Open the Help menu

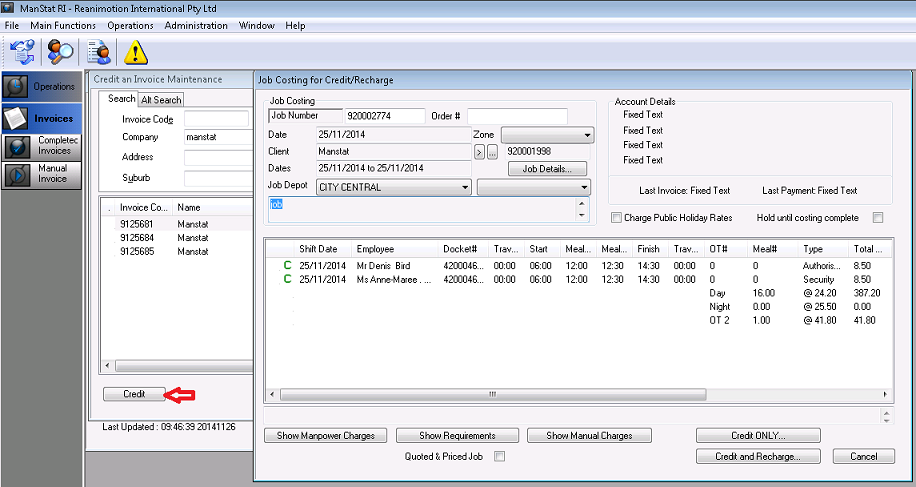[x=295, y=26]
